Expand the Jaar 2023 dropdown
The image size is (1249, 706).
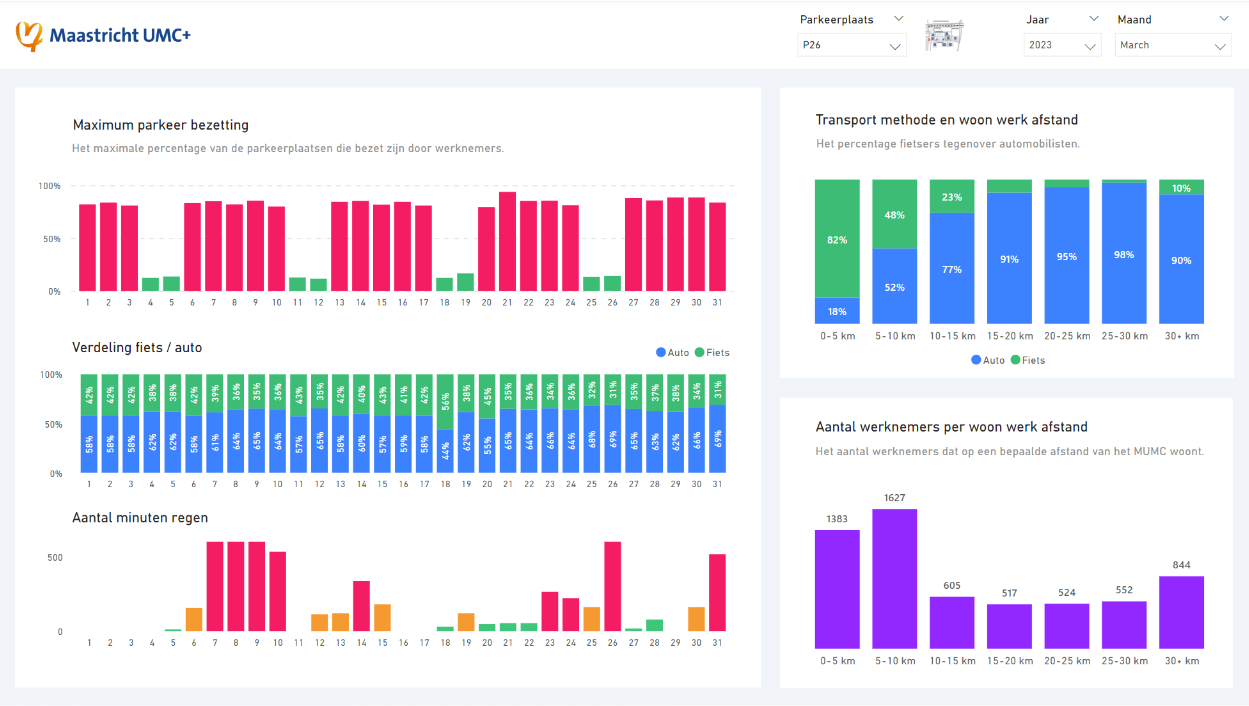[1061, 44]
